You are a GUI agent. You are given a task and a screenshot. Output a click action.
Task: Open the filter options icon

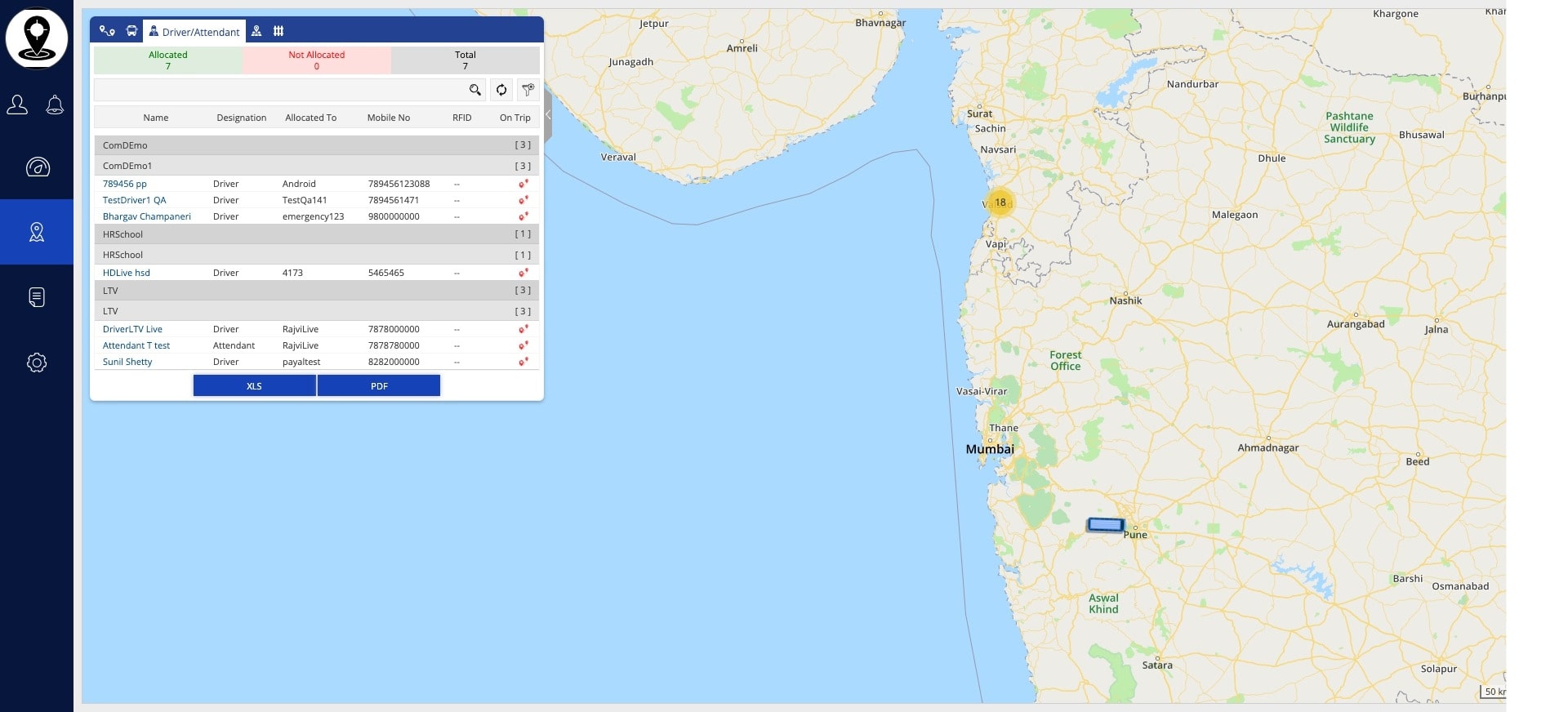[528, 90]
